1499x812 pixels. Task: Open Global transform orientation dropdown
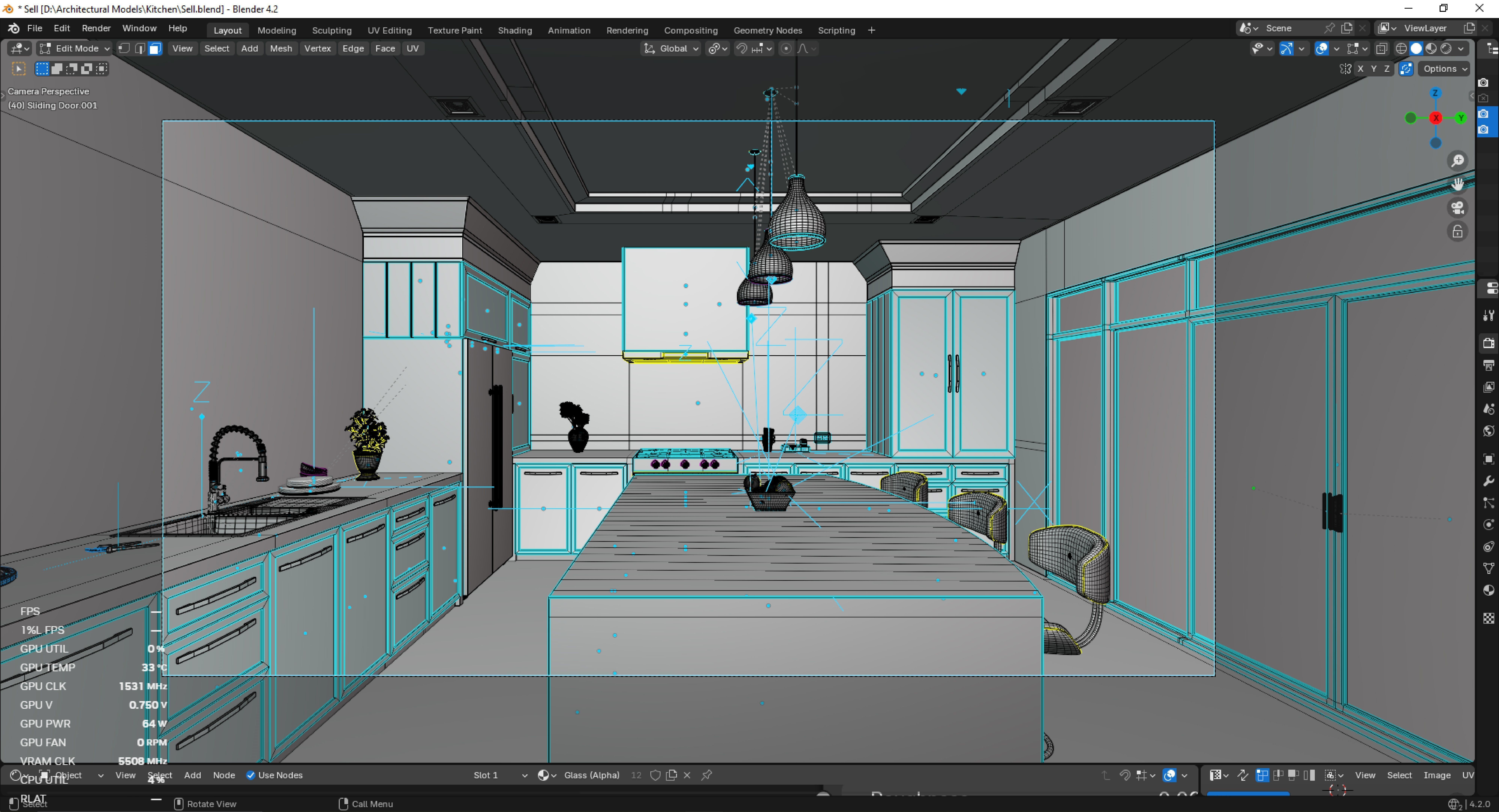pyautogui.click(x=671, y=49)
